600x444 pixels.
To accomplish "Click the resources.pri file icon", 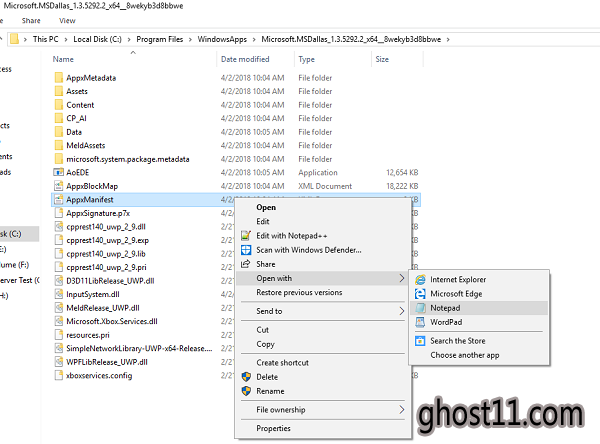I will [x=59, y=335].
